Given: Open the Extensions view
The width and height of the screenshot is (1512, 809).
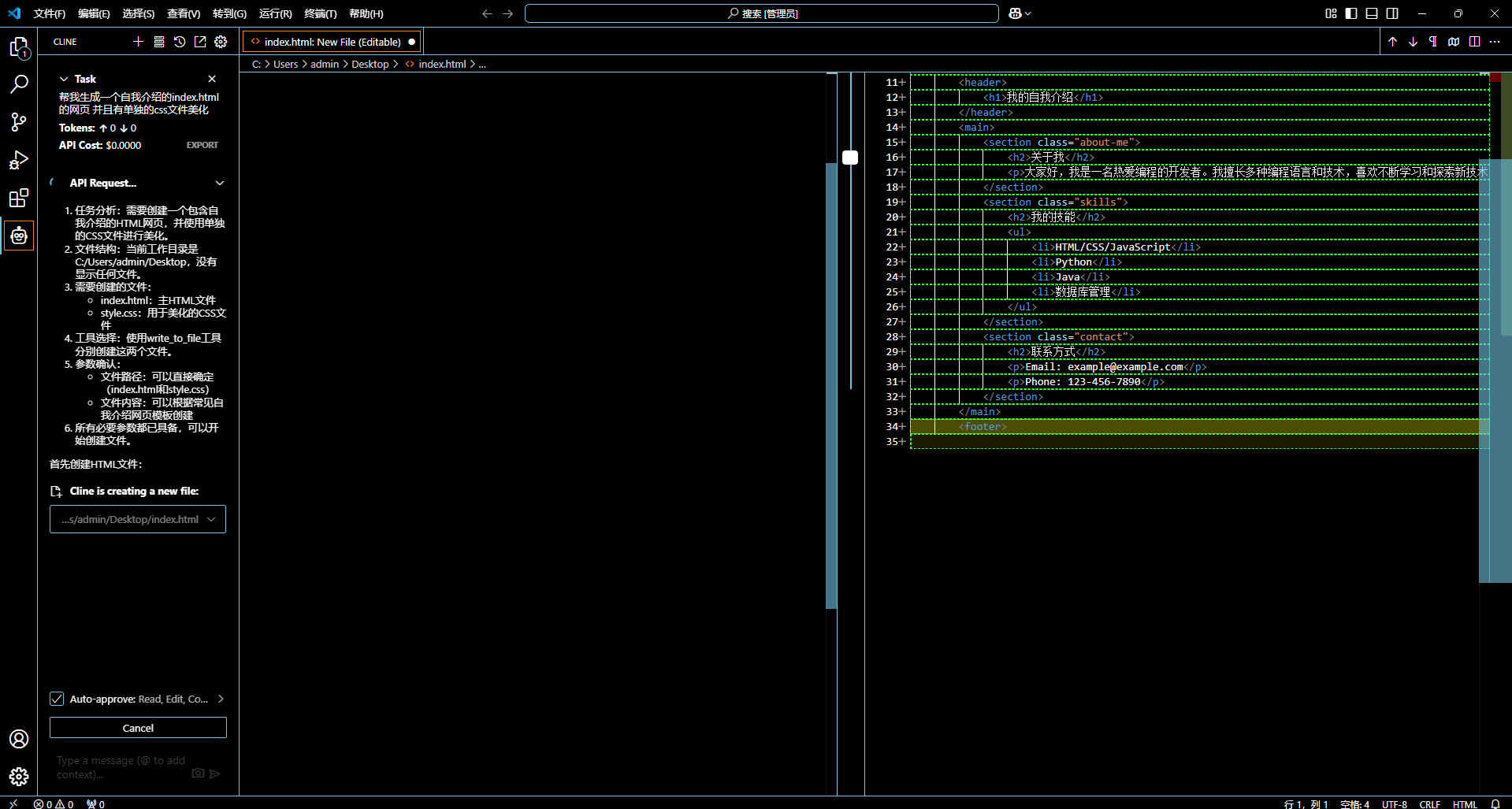Looking at the screenshot, I should pos(19,198).
